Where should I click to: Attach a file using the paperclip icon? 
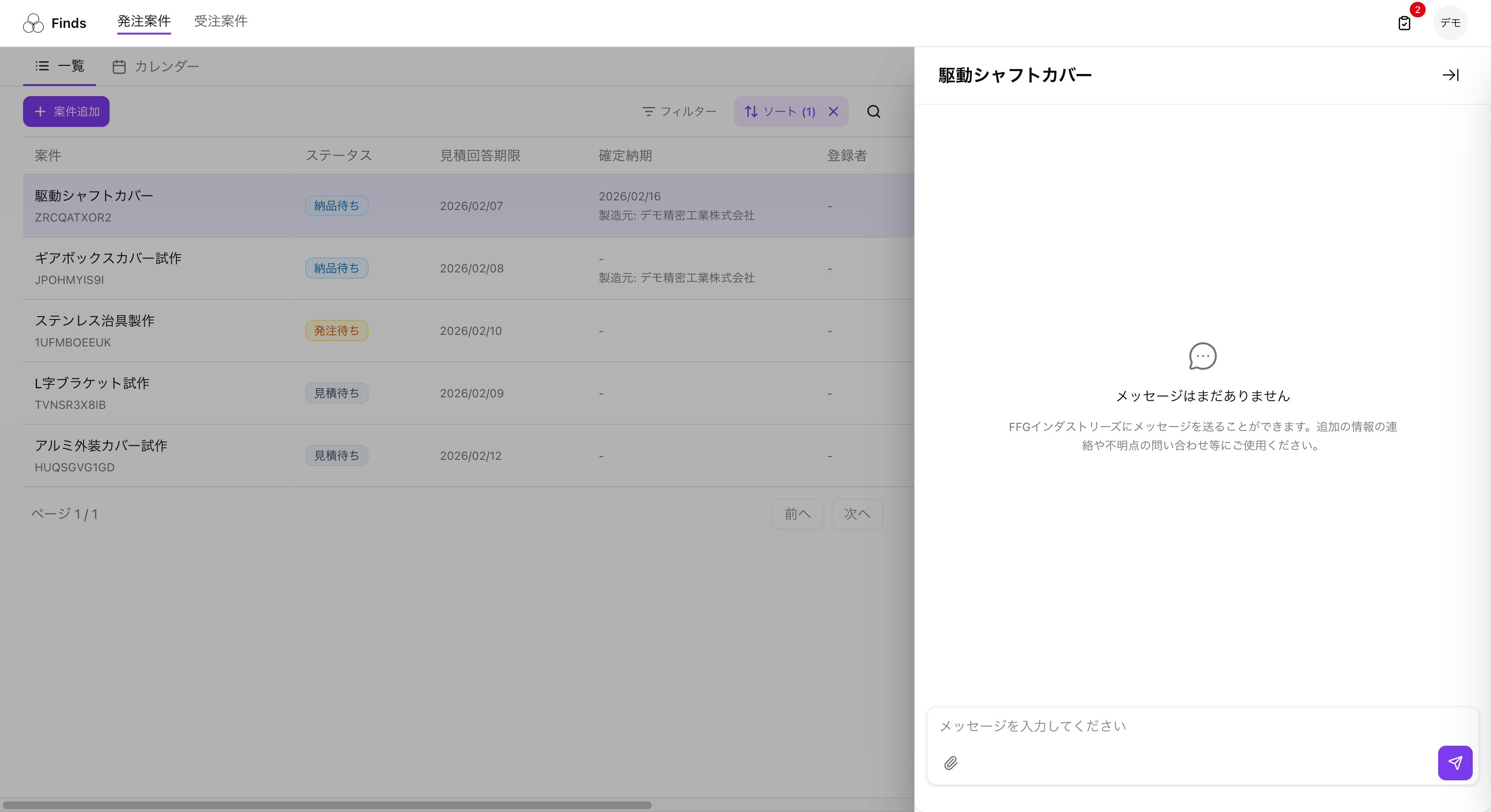(951, 763)
